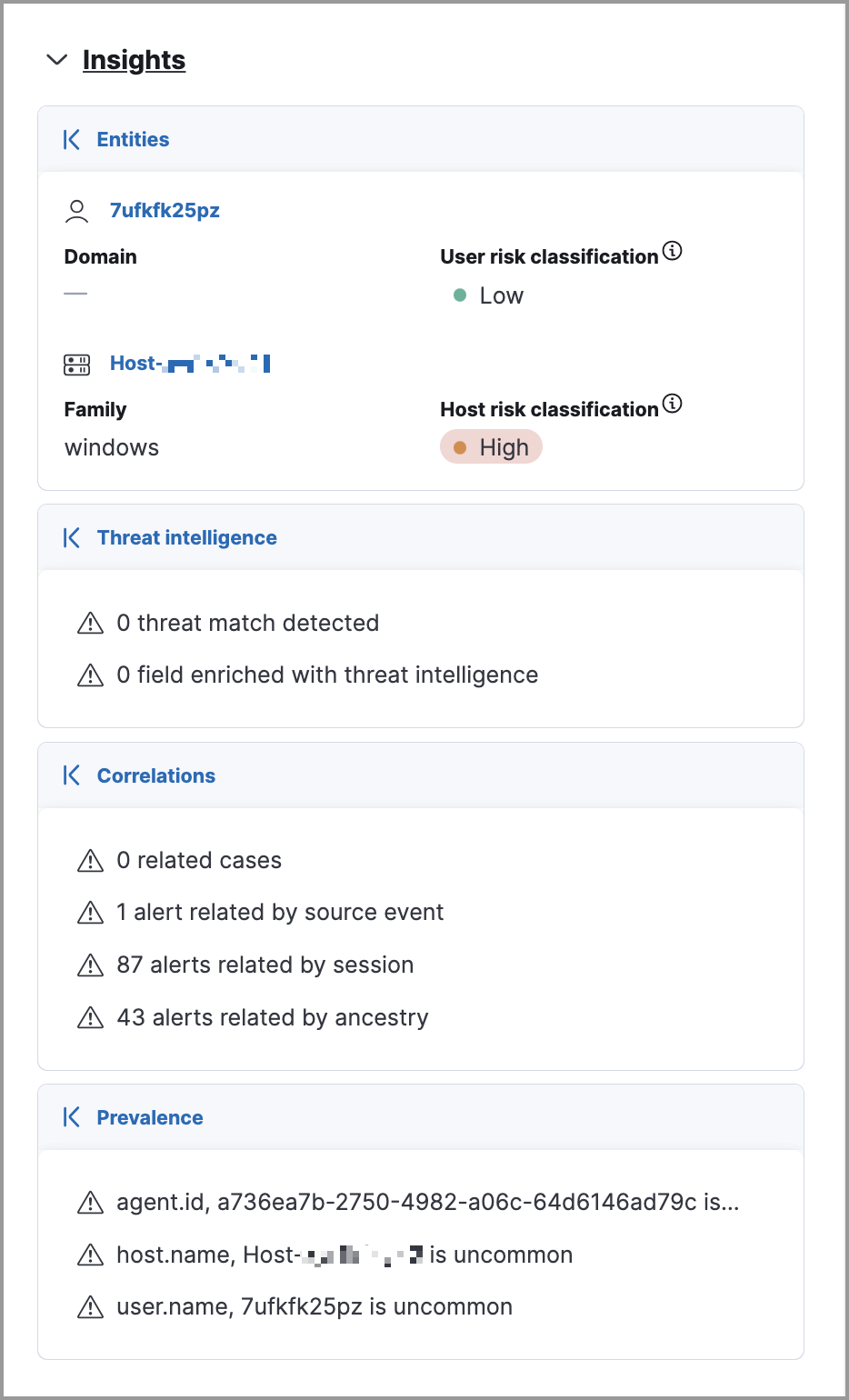The height and width of the screenshot is (1400, 849).
Task: Expand the Threat intelligence panel arrow
Action: tap(72, 537)
